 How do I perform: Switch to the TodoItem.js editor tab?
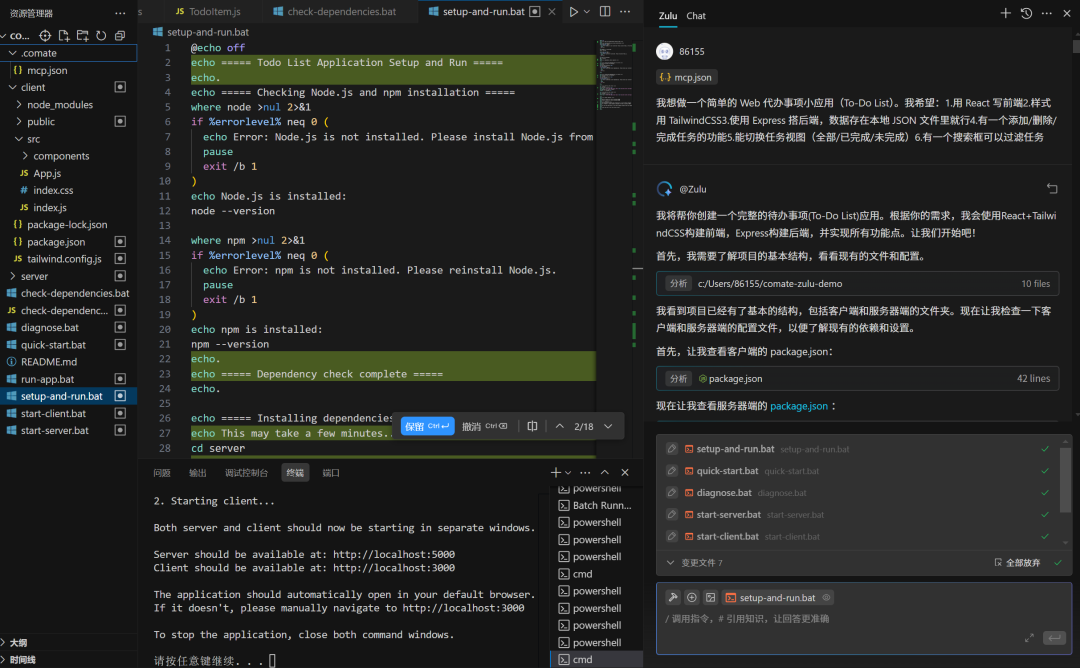pyautogui.click(x=208, y=12)
